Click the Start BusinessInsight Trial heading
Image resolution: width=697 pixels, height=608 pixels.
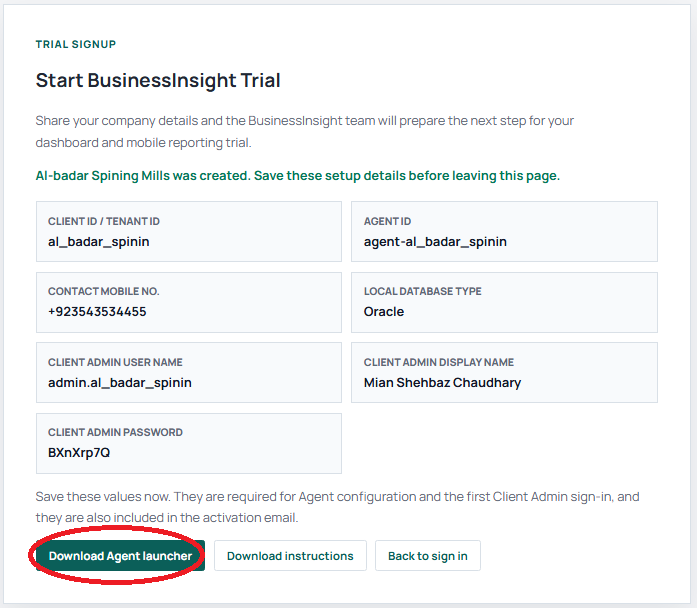[158, 80]
